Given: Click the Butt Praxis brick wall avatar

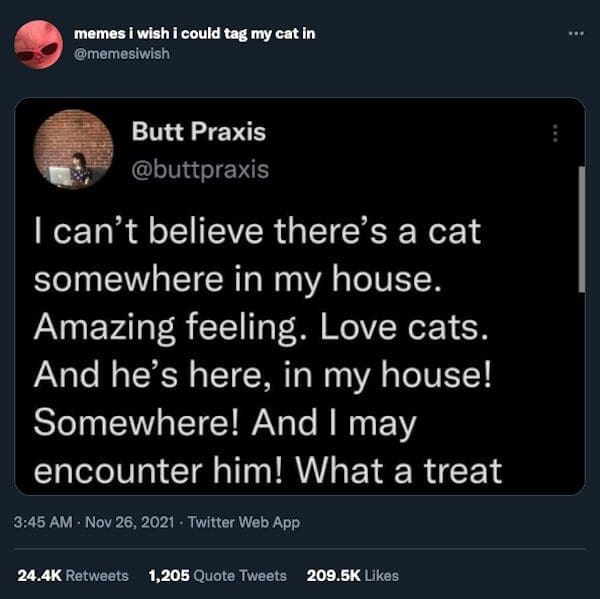Looking at the screenshot, I should pos(73,149).
